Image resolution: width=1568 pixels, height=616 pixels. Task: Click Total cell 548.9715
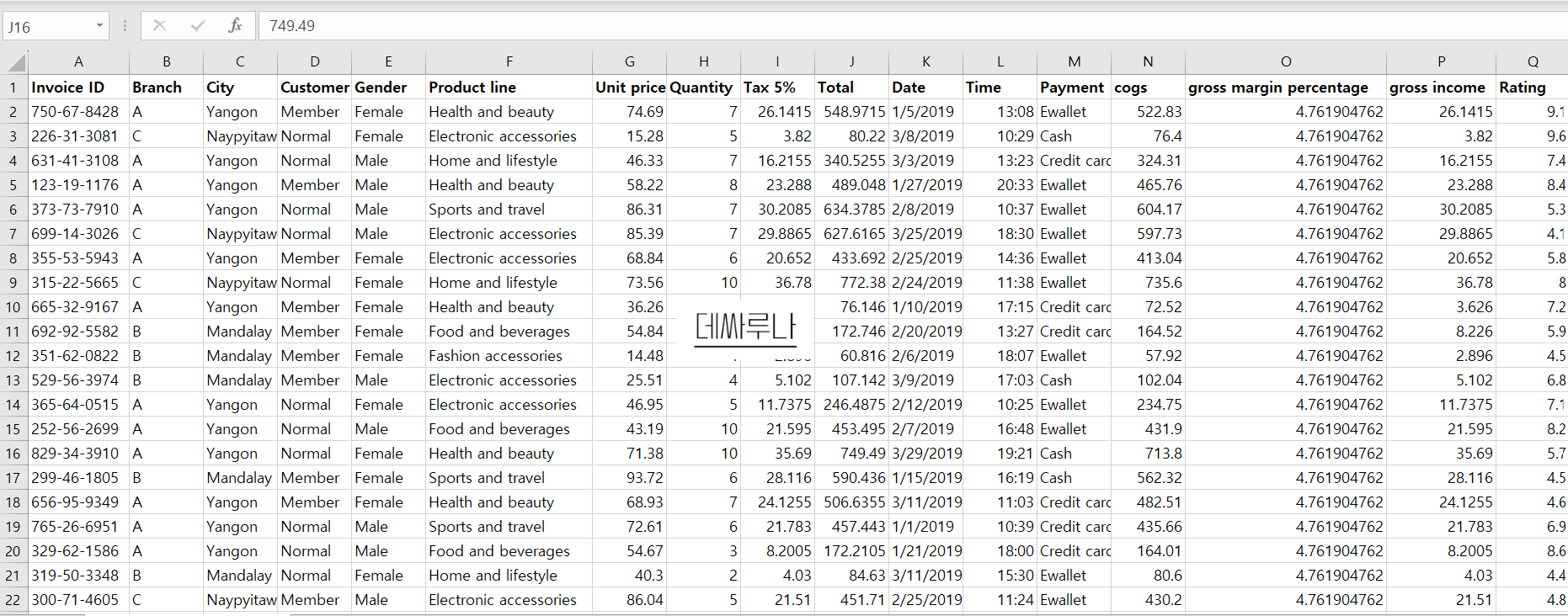[851, 112]
